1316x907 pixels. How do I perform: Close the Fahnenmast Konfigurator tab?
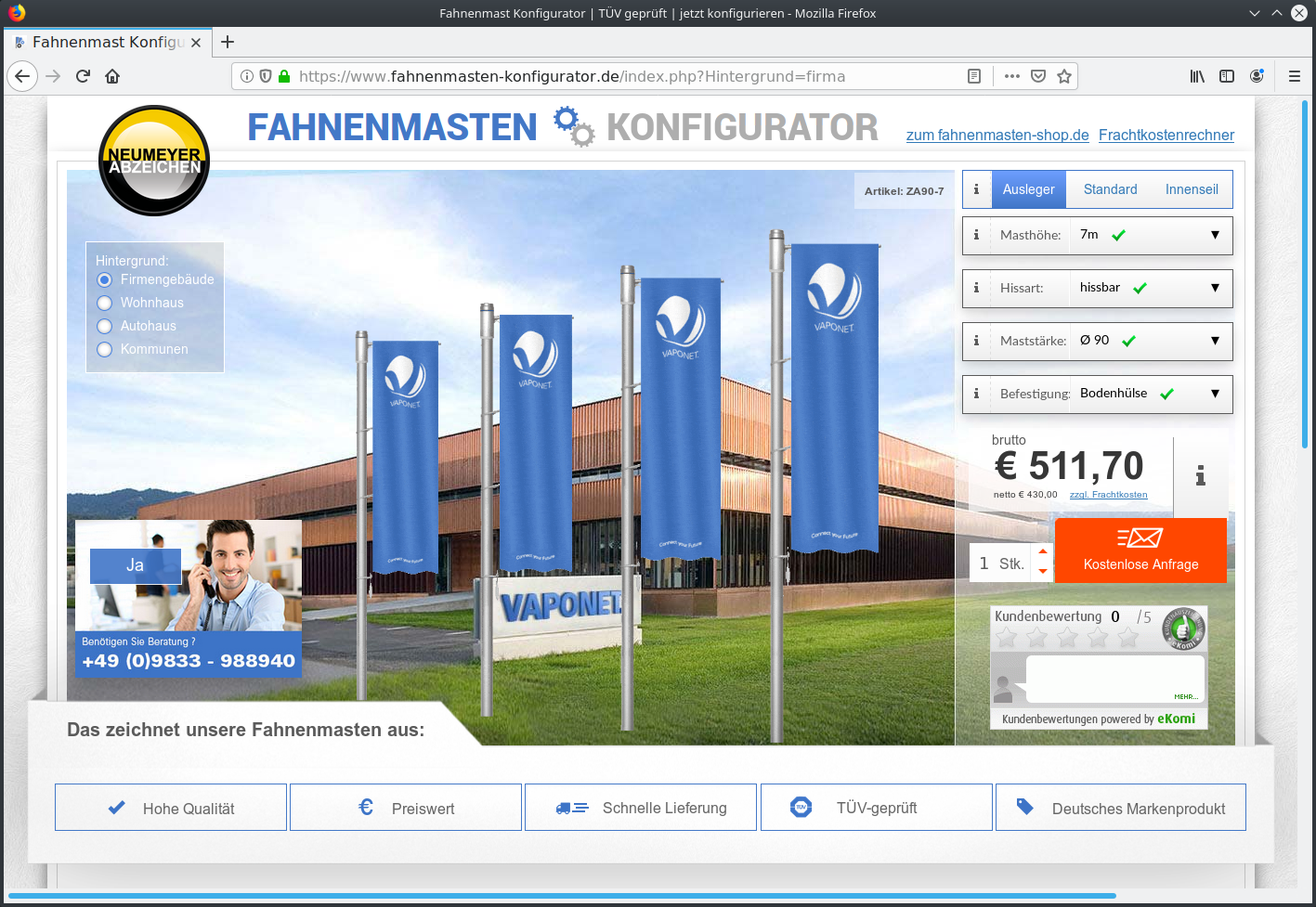click(196, 43)
